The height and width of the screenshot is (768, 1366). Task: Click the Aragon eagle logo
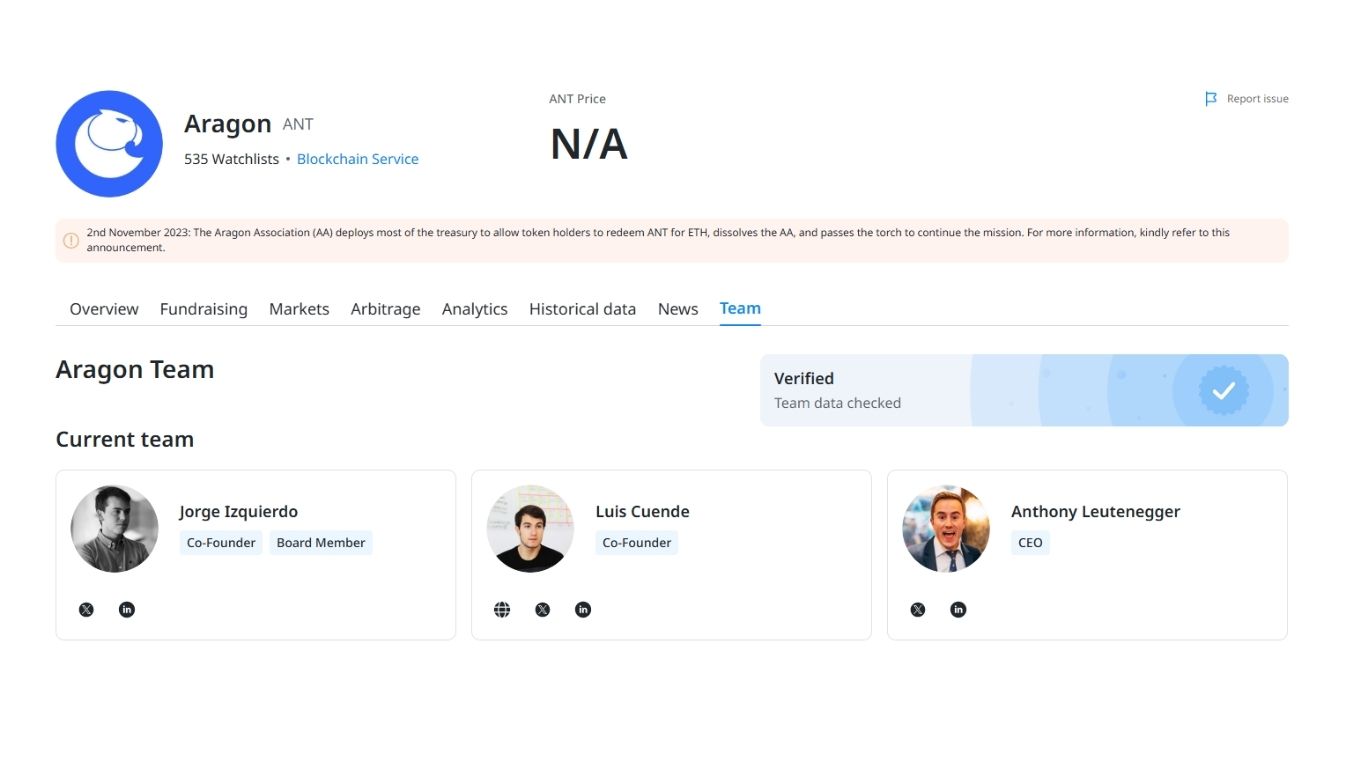pos(109,142)
